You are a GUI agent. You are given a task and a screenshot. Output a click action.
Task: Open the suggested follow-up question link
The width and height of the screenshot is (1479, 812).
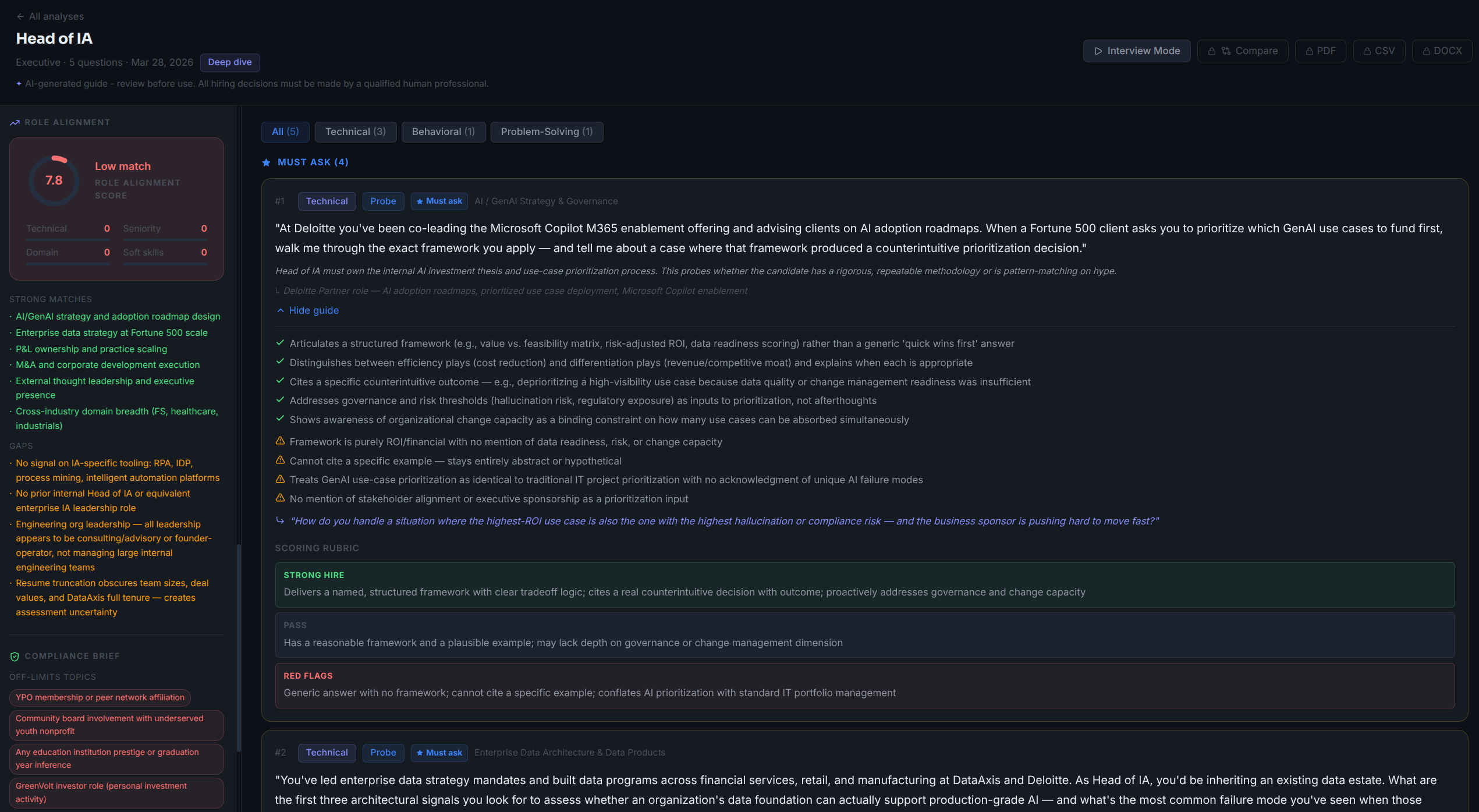click(724, 521)
